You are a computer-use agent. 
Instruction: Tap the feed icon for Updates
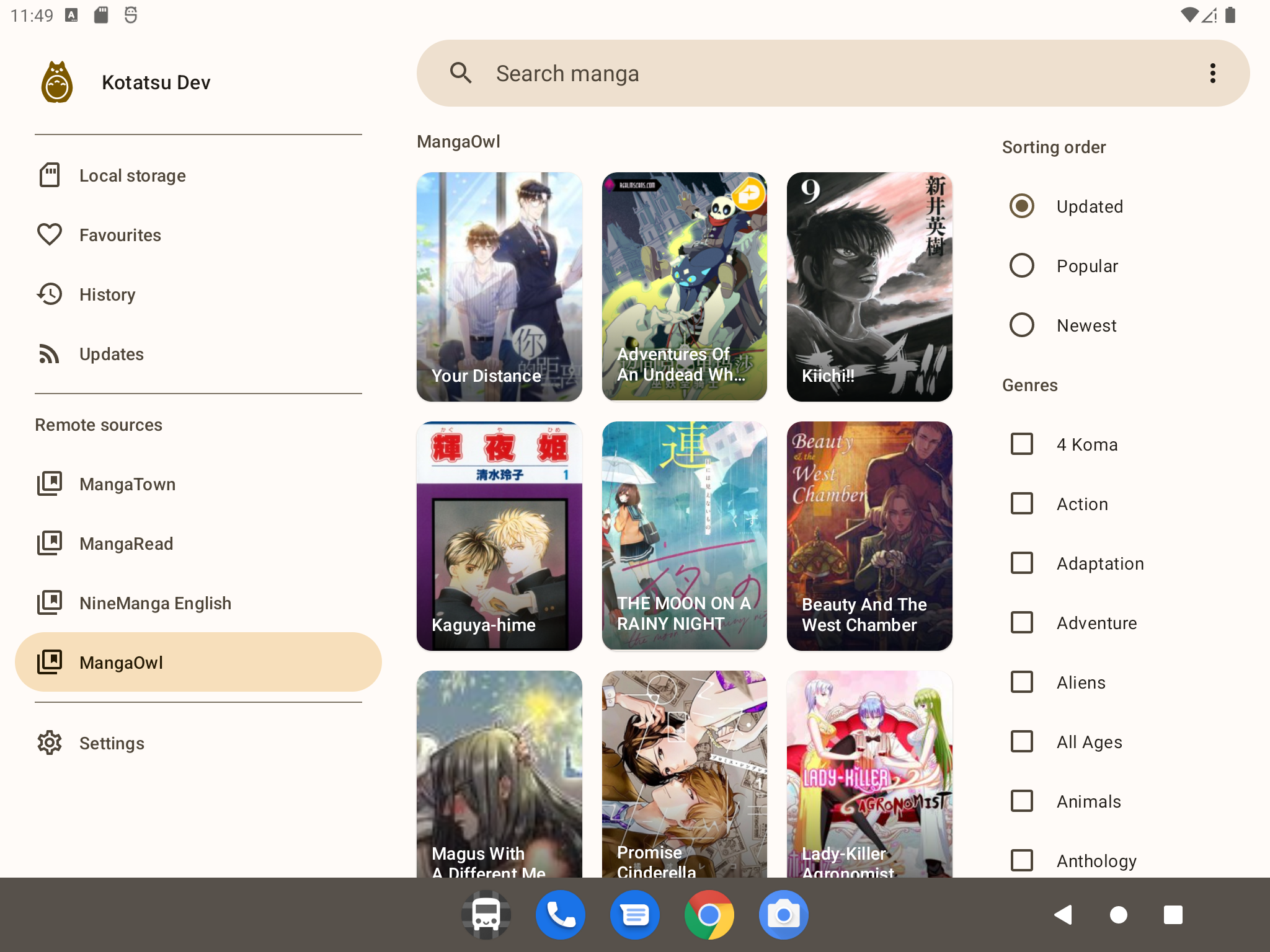50,354
